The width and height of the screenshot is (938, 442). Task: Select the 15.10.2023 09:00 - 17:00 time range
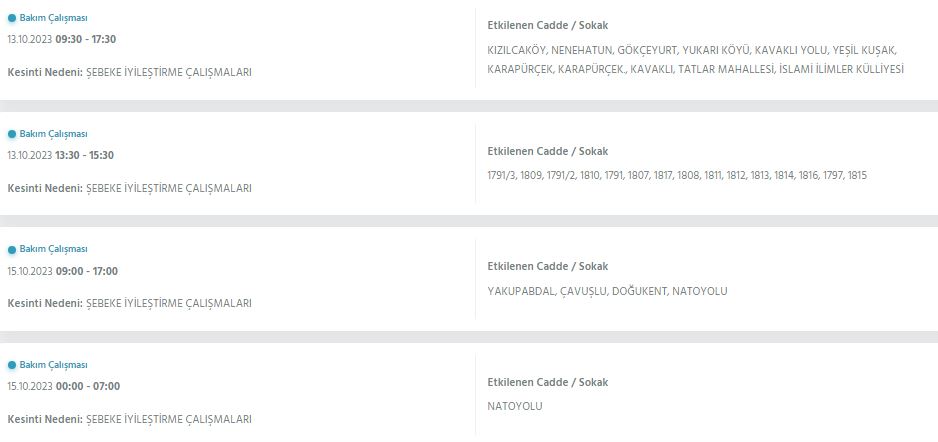point(61,271)
